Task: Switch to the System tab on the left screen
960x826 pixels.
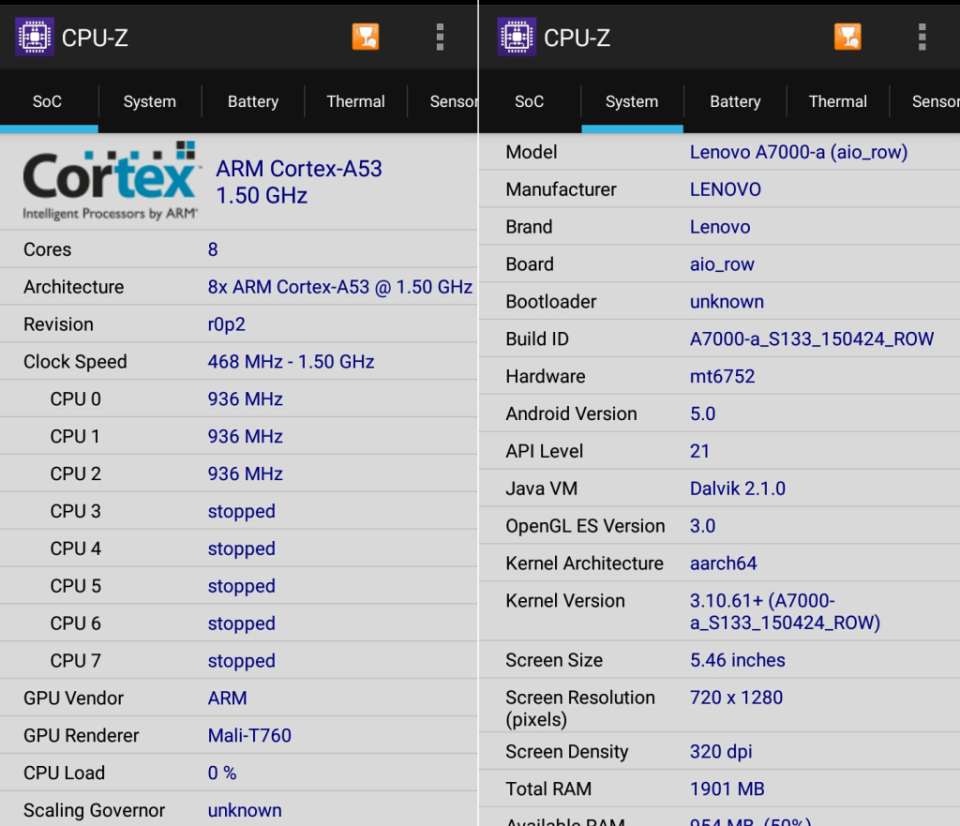Action: pyautogui.click(x=149, y=101)
